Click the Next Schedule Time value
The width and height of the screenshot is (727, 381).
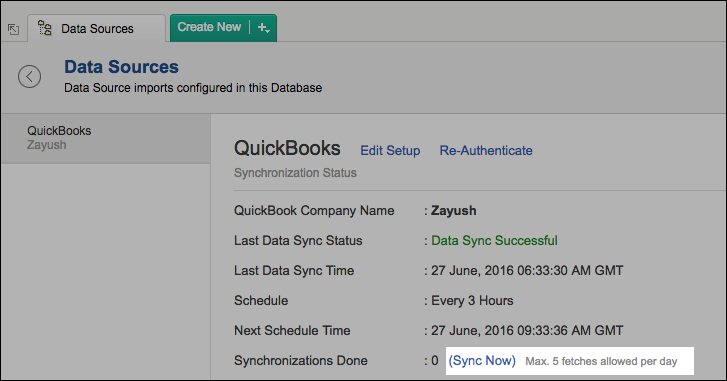(527, 330)
